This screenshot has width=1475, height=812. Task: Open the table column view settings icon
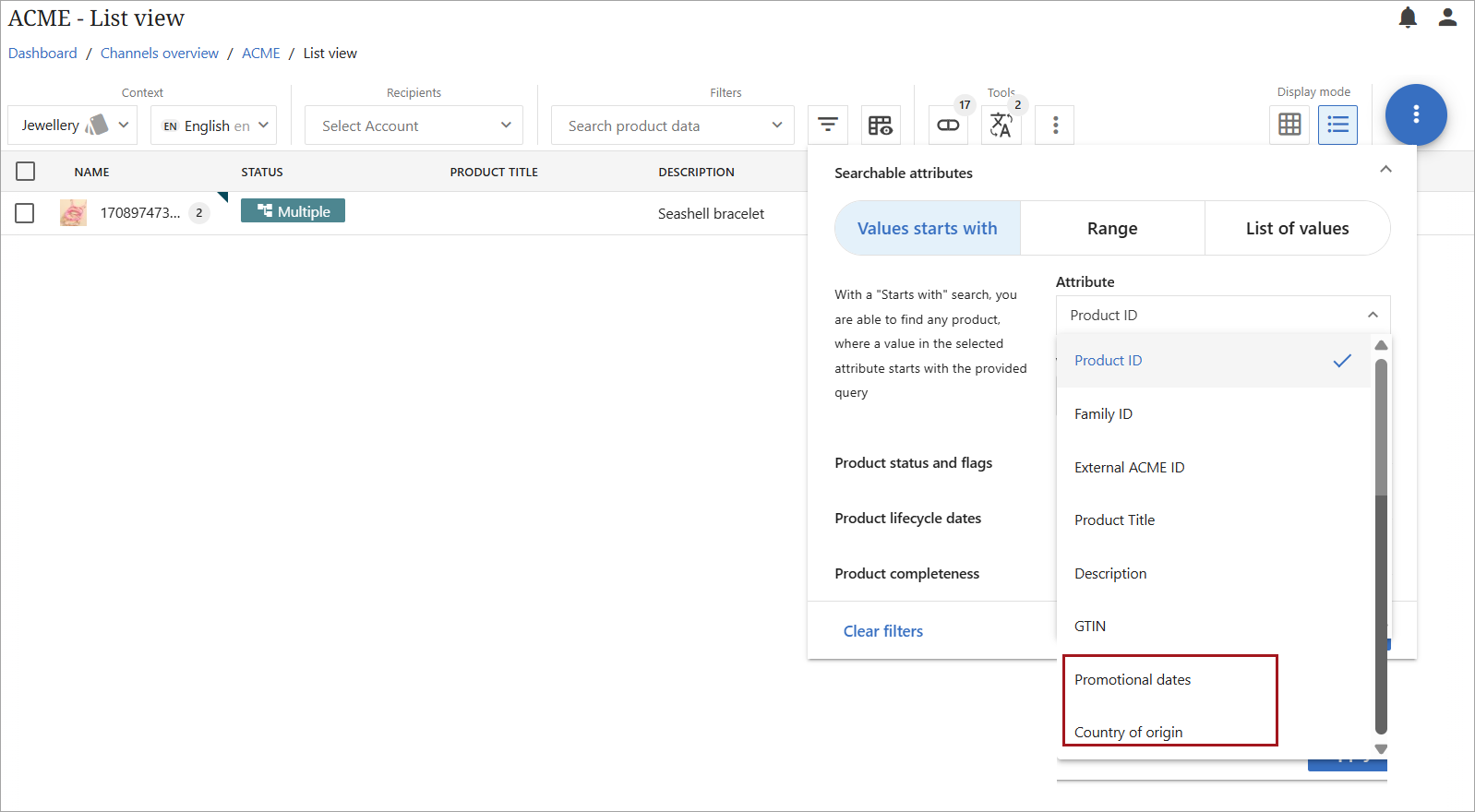point(881,125)
